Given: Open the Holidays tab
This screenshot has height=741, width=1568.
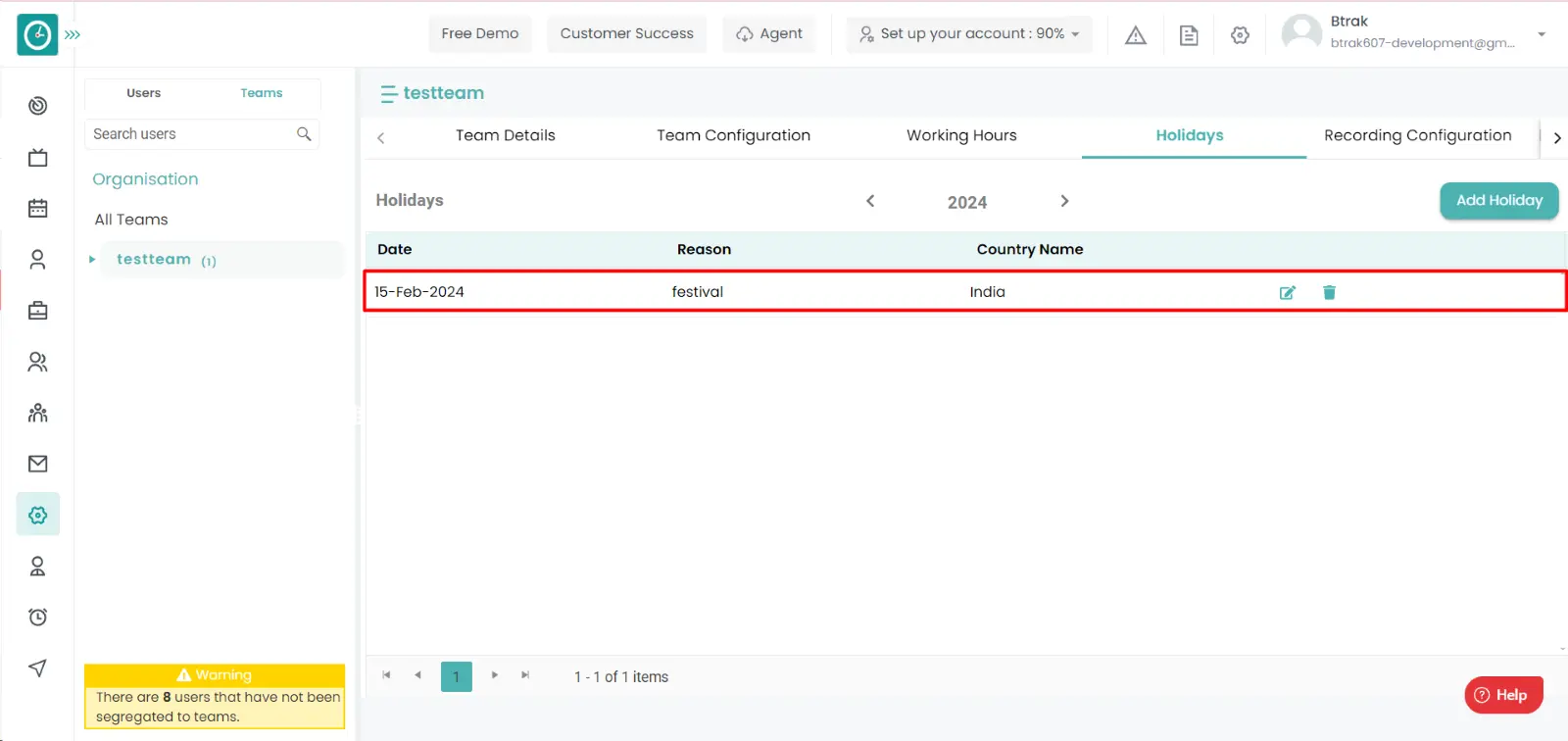Looking at the screenshot, I should [1190, 135].
